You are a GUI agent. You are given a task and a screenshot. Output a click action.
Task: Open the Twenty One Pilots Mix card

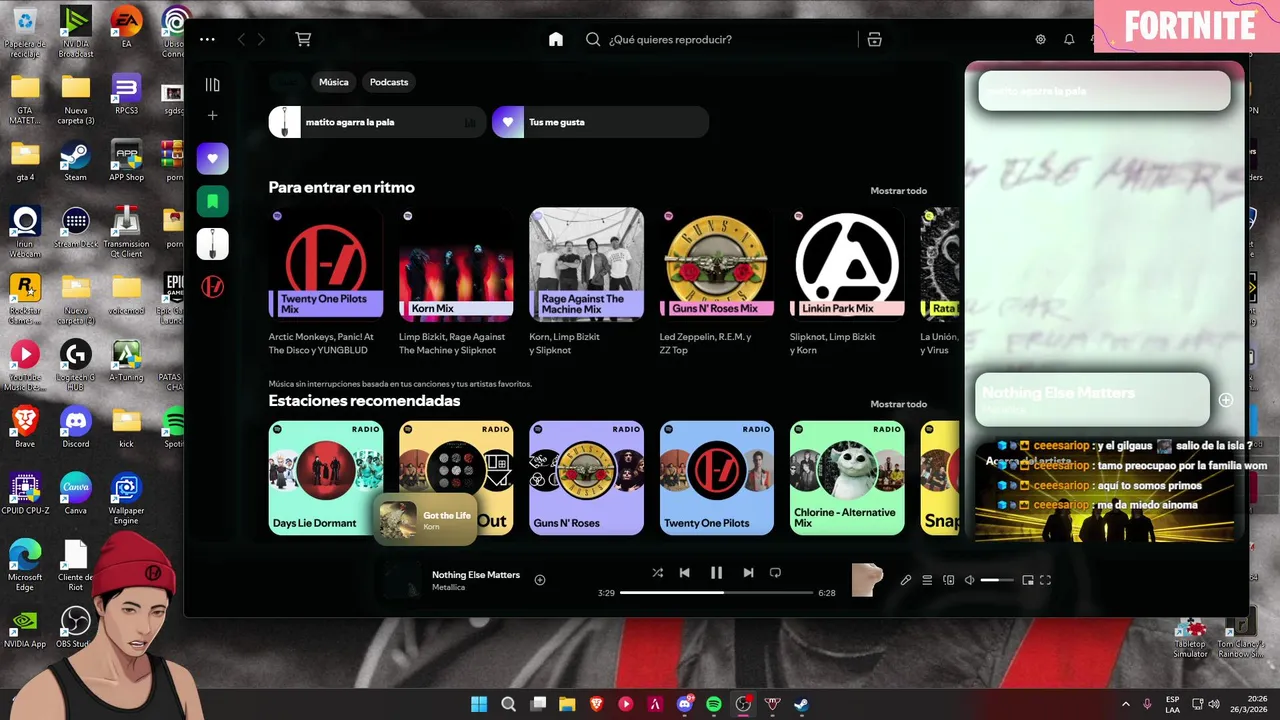tap(326, 282)
